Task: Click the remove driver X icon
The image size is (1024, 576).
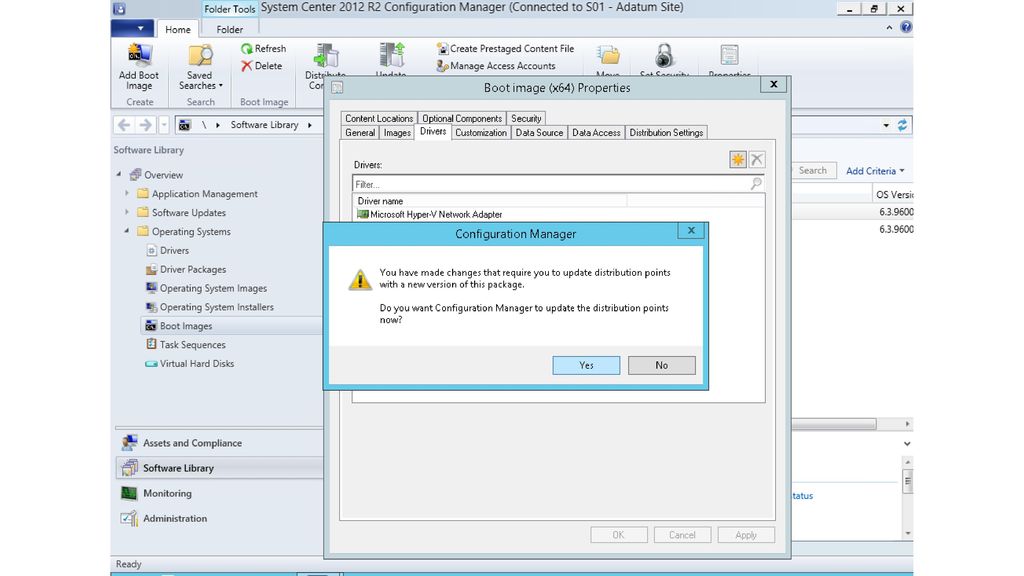Action: tap(757, 159)
